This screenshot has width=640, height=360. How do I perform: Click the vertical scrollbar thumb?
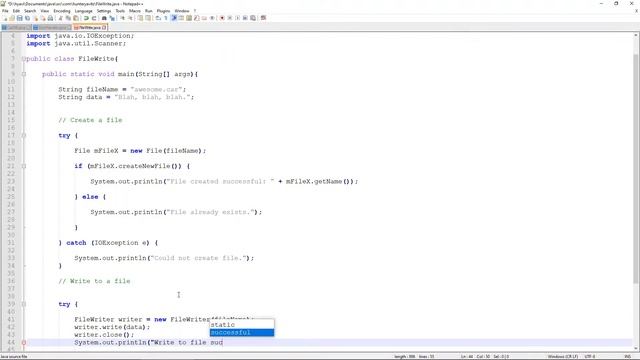coord(636,168)
